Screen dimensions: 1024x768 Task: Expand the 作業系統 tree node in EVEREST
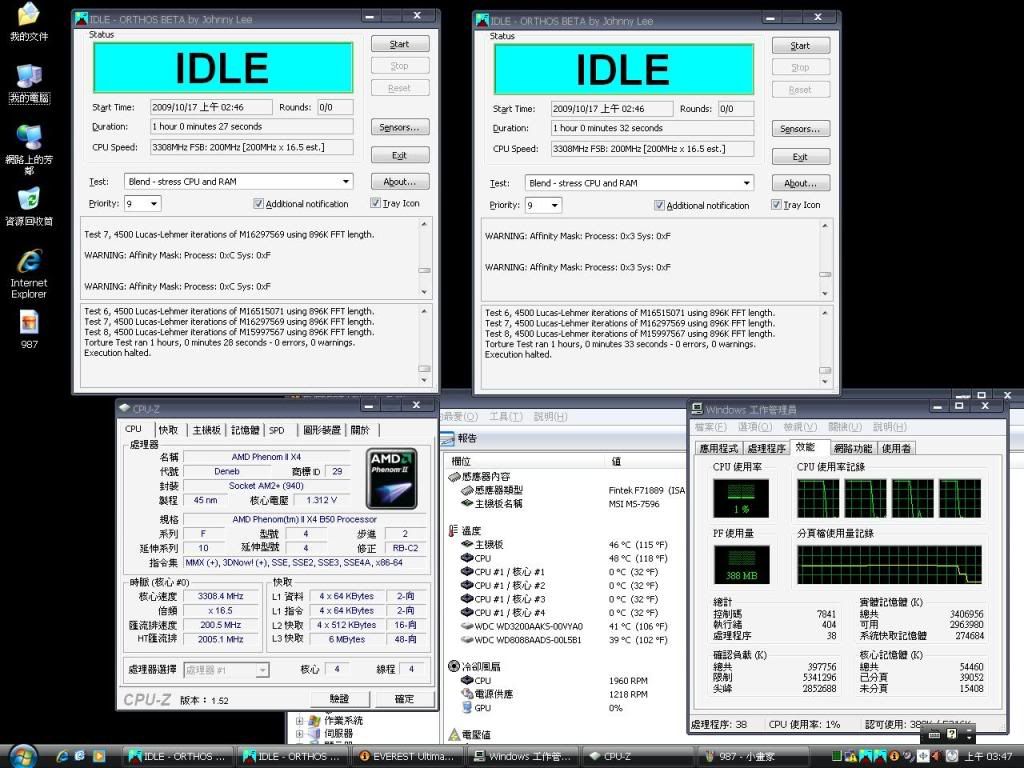coord(300,720)
